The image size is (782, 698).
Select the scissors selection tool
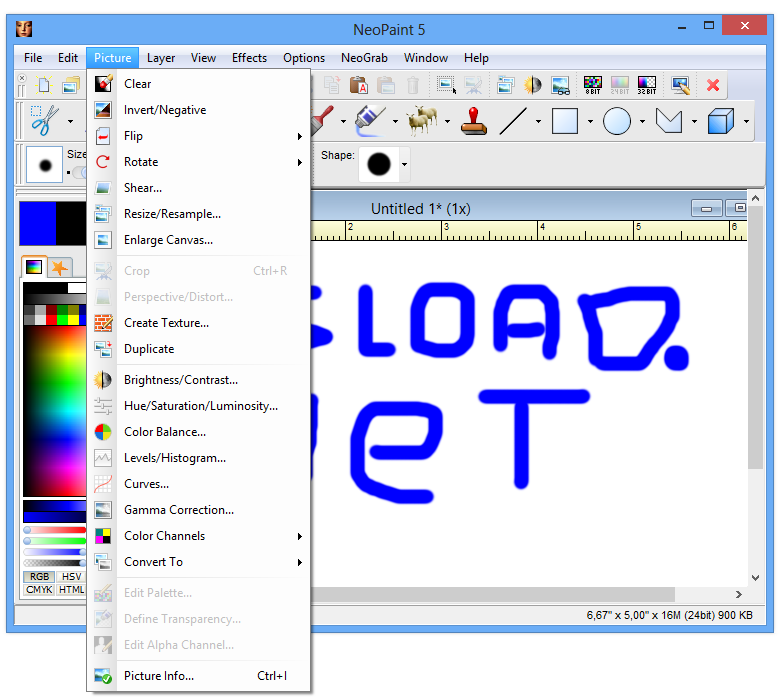coord(45,121)
